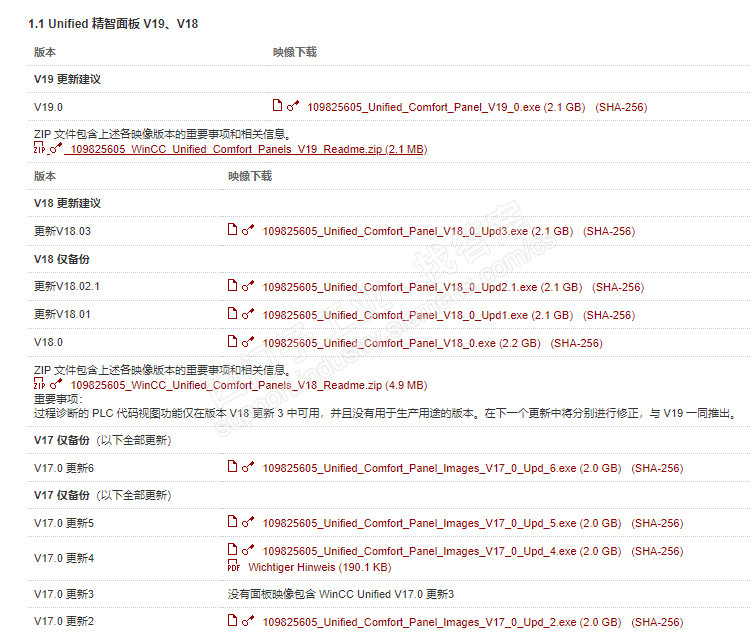Download 109825605_Unified_Comfort_Panel_V19_0.exe file
The image size is (751, 635).
pos(446,107)
